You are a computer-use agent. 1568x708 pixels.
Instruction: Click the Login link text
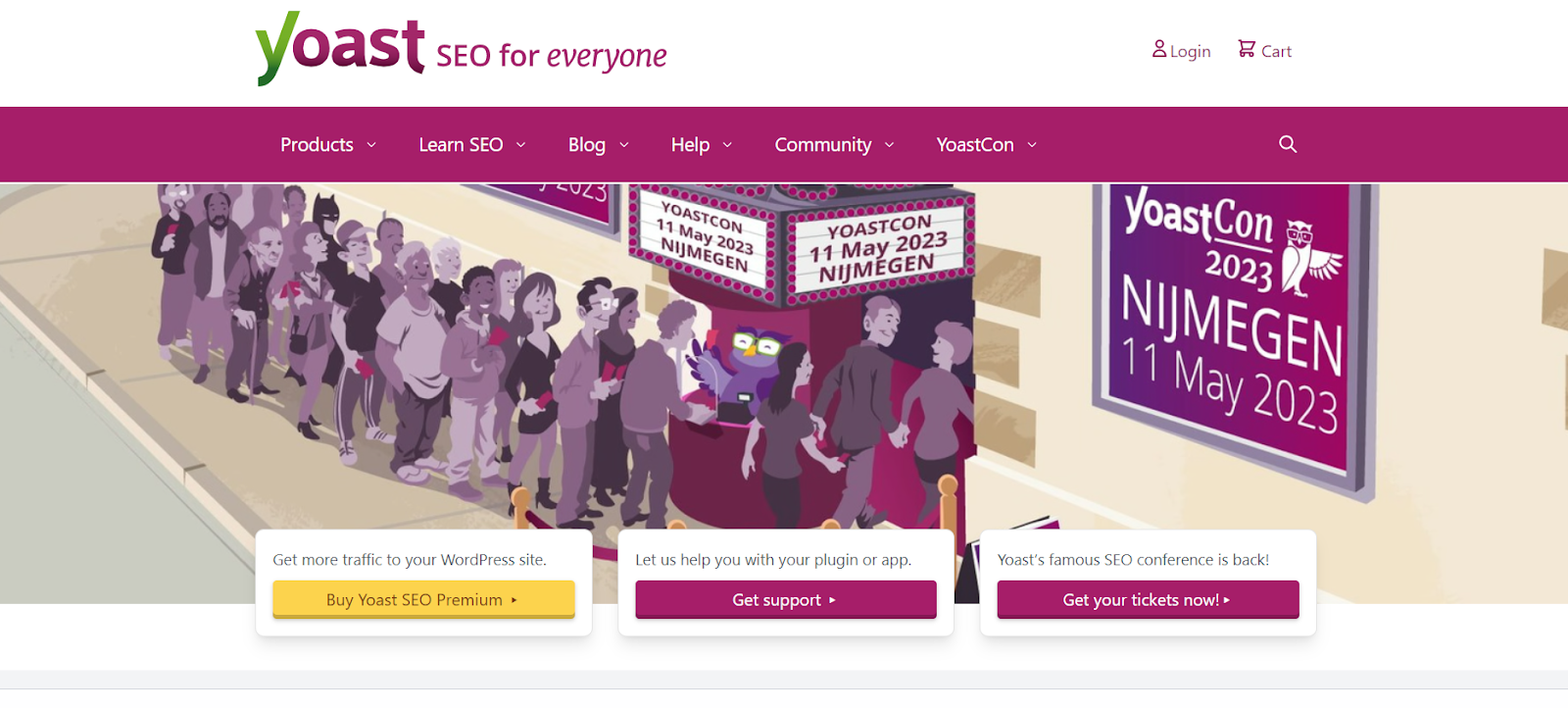1190,51
